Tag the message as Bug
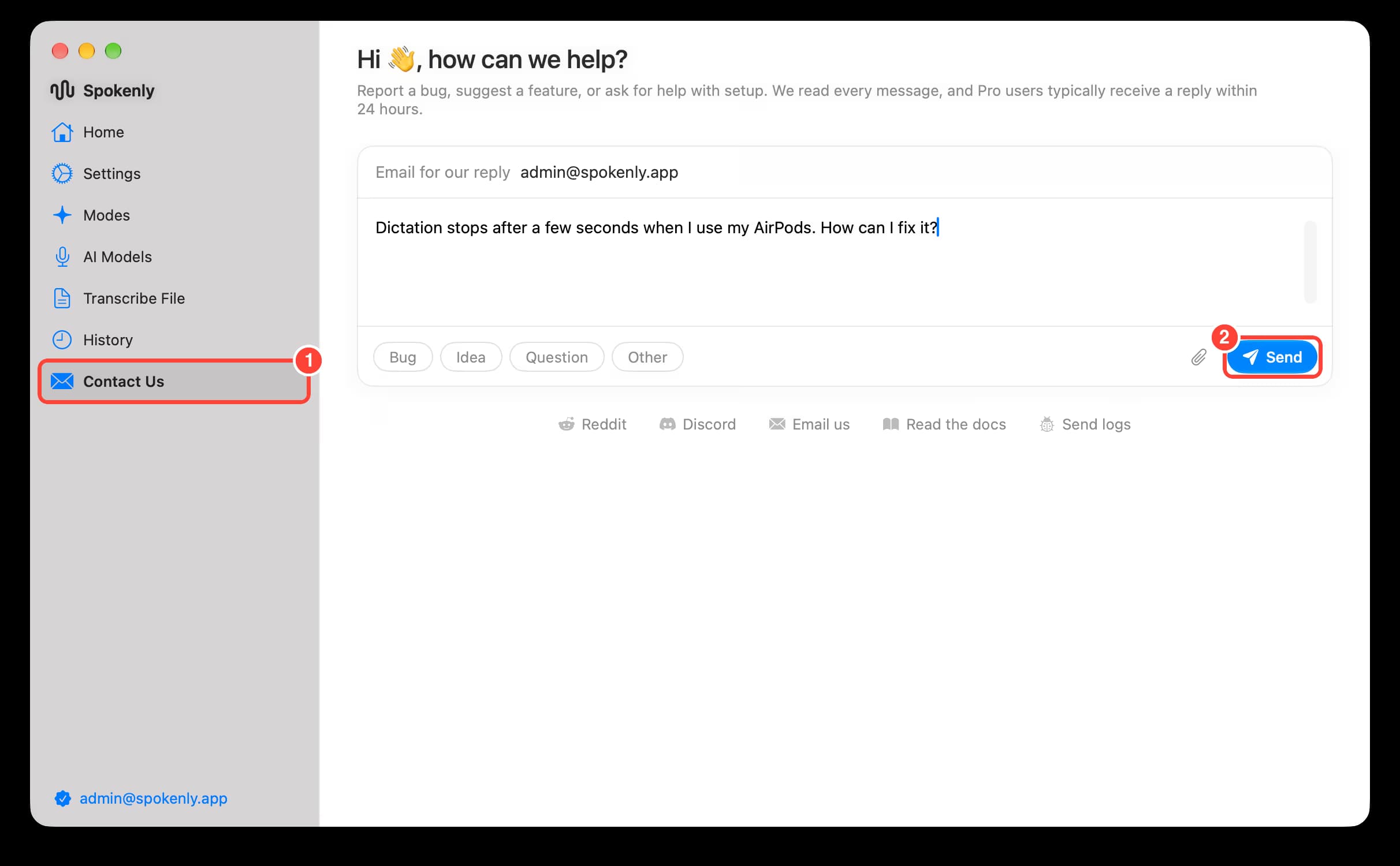The height and width of the screenshot is (866, 1400). click(403, 357)
